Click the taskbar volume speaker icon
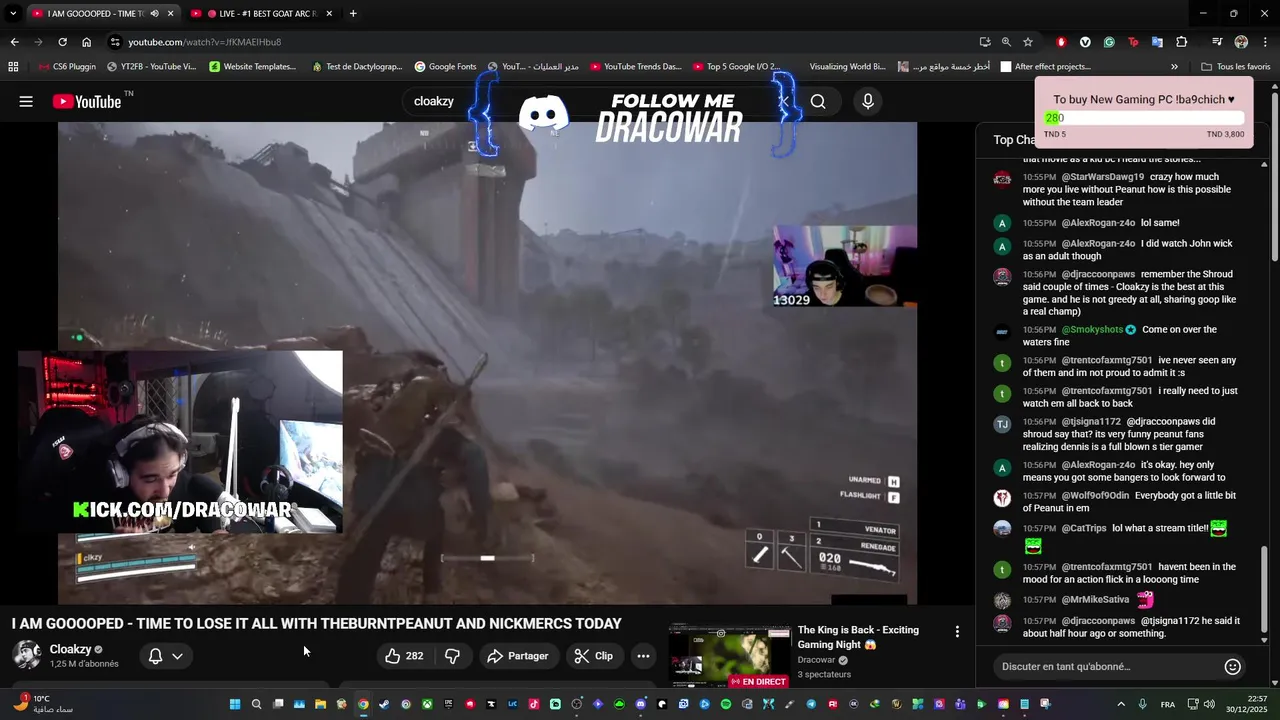This screenshot has height=720, width=1280. tap(1209, 704)
